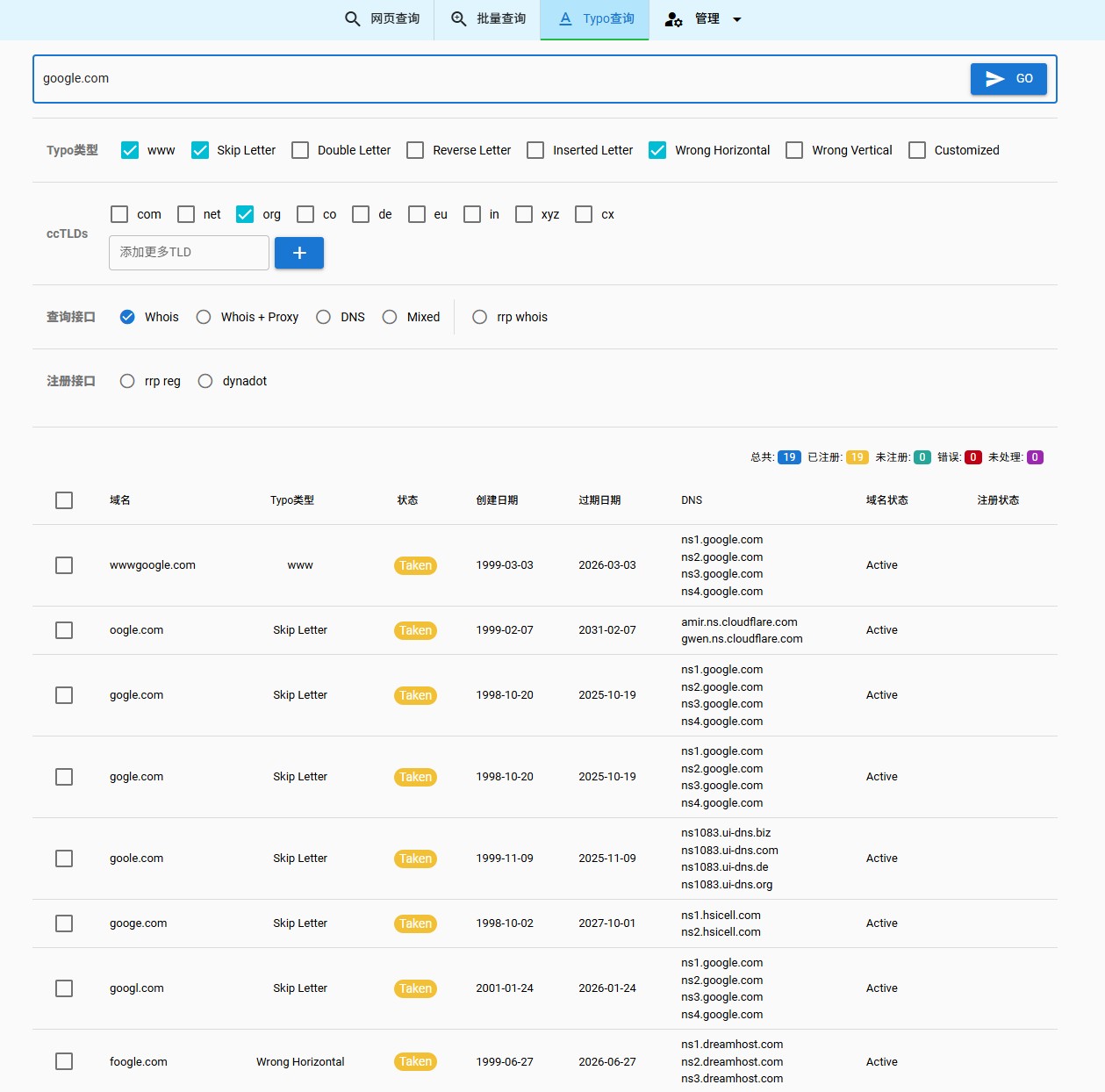Screen dimensions: 1105x1092
Task: Switch to the 批量查询 tab
Action: pyautogui.click(x=488, y=19)
